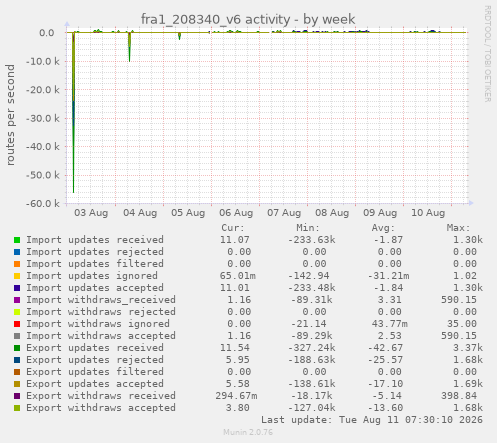Click the yellow Import updates ignored swatch
The width and height of the screenshot is (497, 443).
tap(17, 276)
